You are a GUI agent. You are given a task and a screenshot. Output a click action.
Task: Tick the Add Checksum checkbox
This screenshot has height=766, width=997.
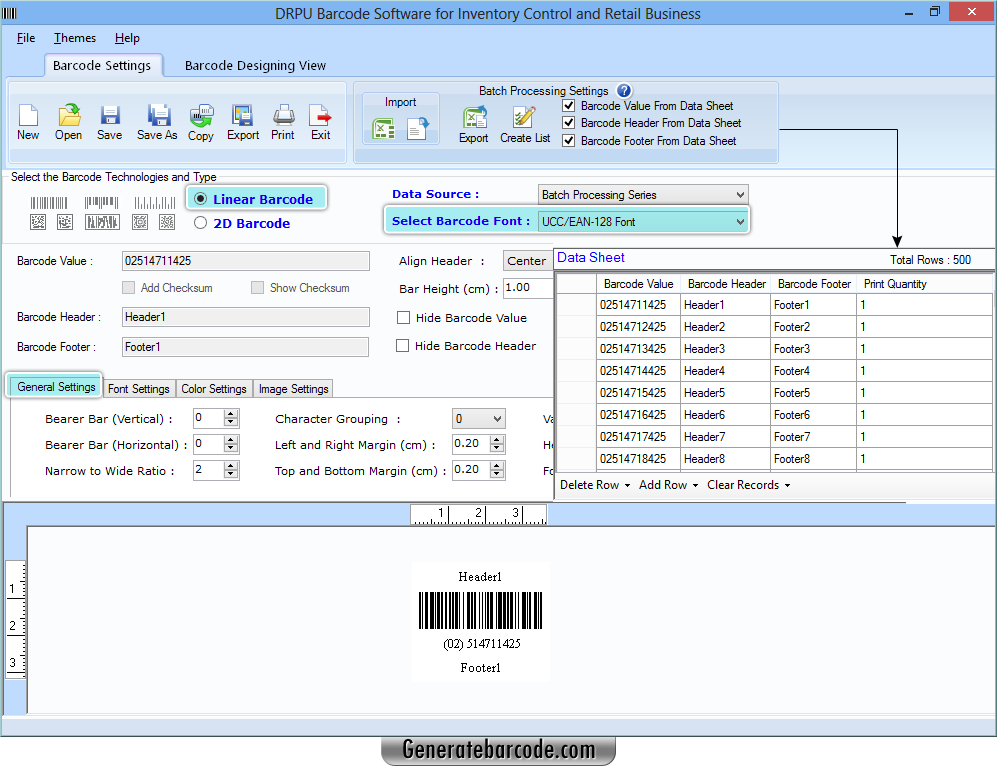coord(128,288)
